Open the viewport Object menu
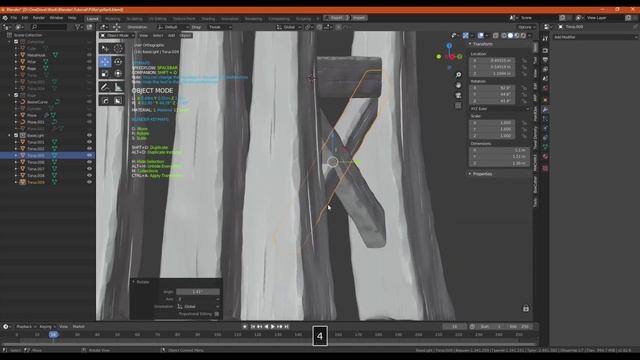The height and width of the screenshot is (360, 640). [185, 36]
